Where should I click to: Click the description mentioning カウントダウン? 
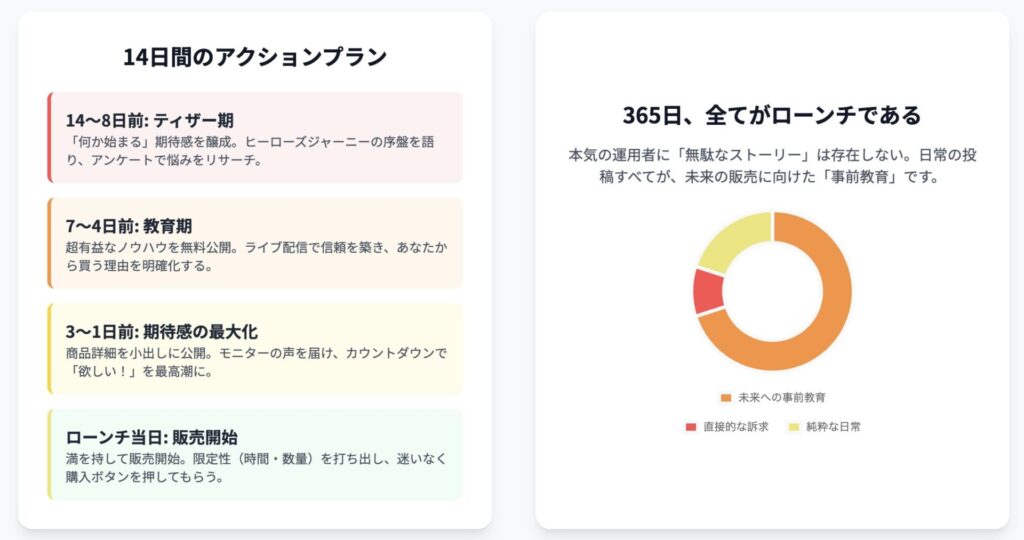[x=256, y=362]
